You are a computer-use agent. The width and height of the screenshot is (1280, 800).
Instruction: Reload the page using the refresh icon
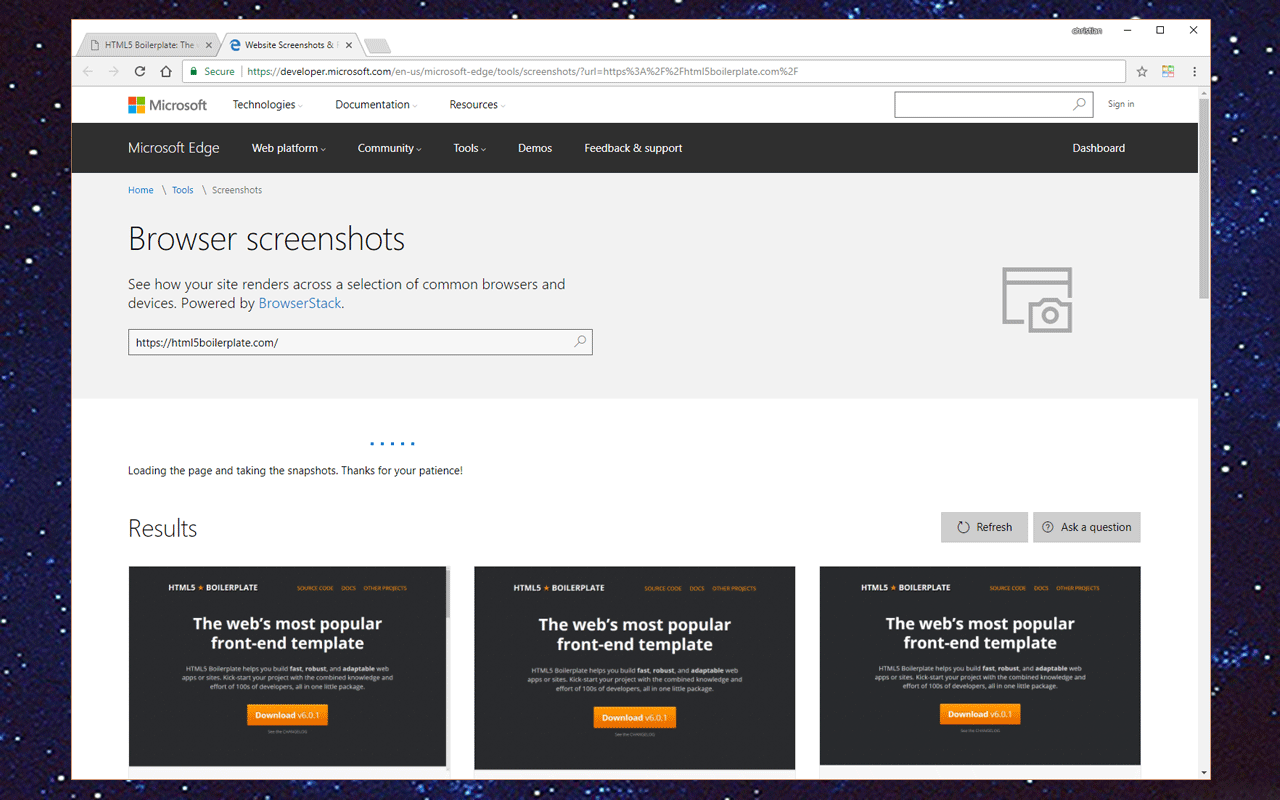click(x=140, y=71)
